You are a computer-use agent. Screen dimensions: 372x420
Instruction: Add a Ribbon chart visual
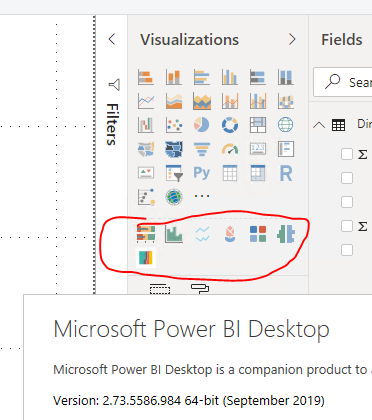pyautogui.click(x=286, y=101)
